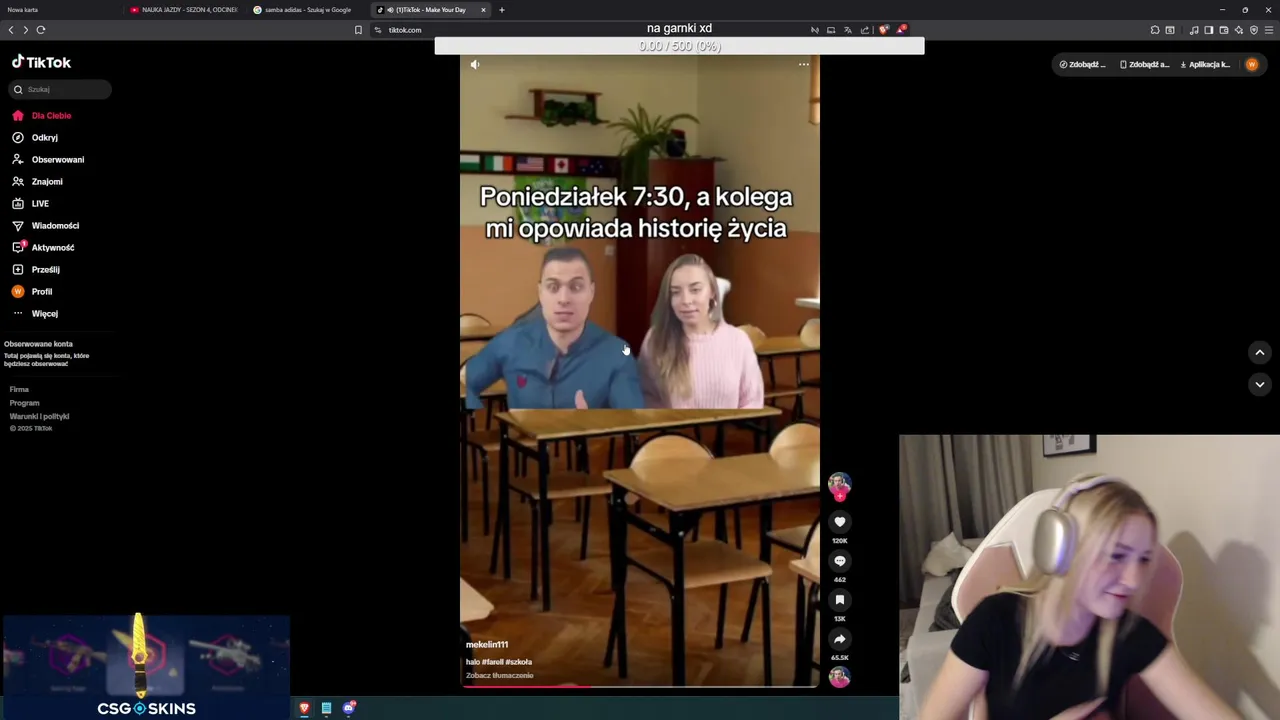Switch to the Nowa karta tab
The width and height of the screenshot is (1280, 720).
[x=60, y=10]
